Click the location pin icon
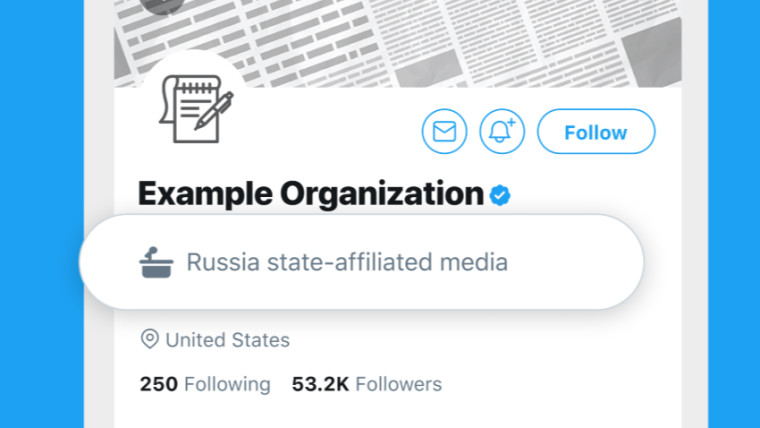Viewport: 760px width, 428px height. (150, 339)
